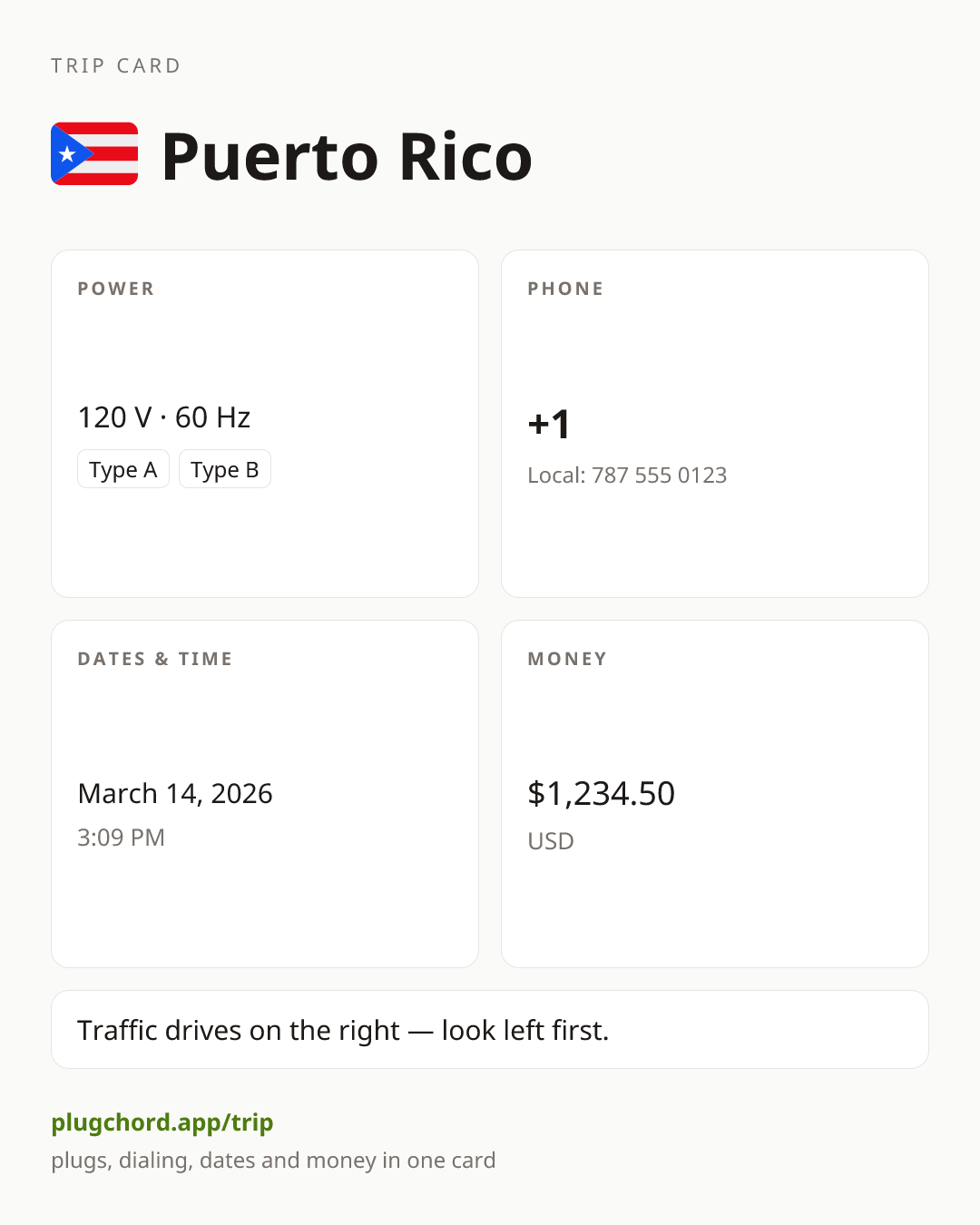This screenshot has height=1225, width=980.
Task: Click the white star on the flag
Action: 67,154
